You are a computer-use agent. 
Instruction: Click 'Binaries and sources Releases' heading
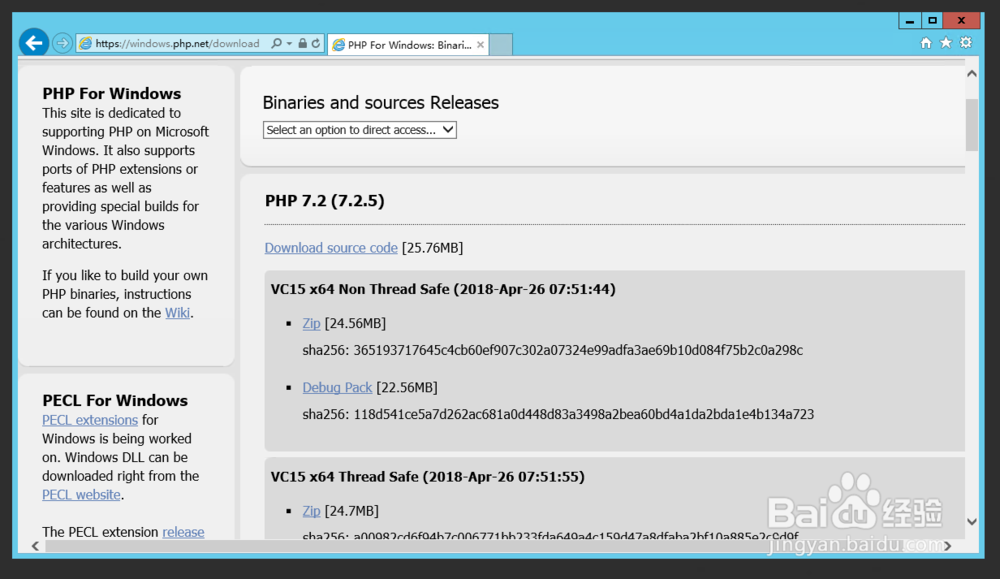click(381, 103)
